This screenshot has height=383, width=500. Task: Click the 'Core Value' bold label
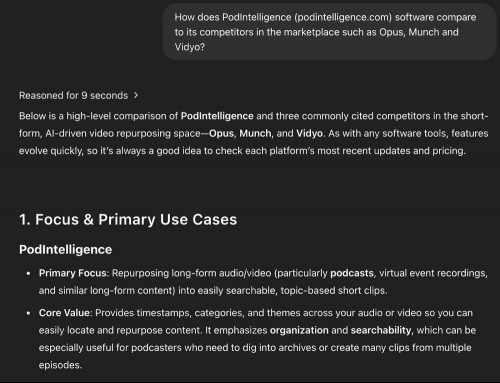[64, 313]
